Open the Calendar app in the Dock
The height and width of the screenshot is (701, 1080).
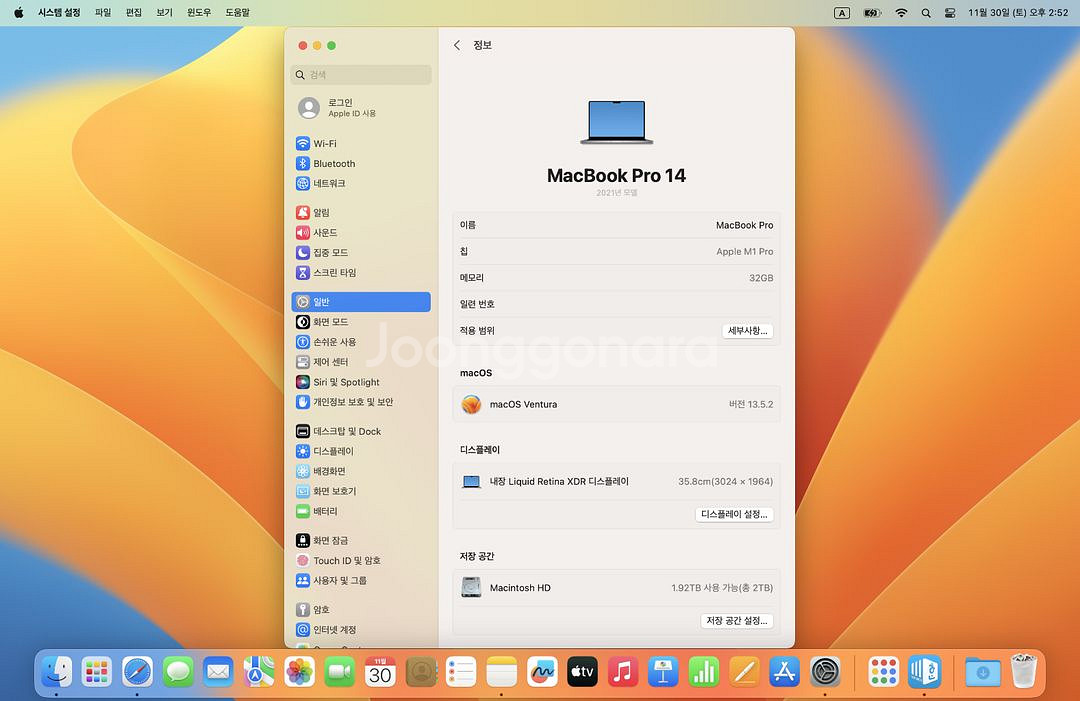point(380,671)
